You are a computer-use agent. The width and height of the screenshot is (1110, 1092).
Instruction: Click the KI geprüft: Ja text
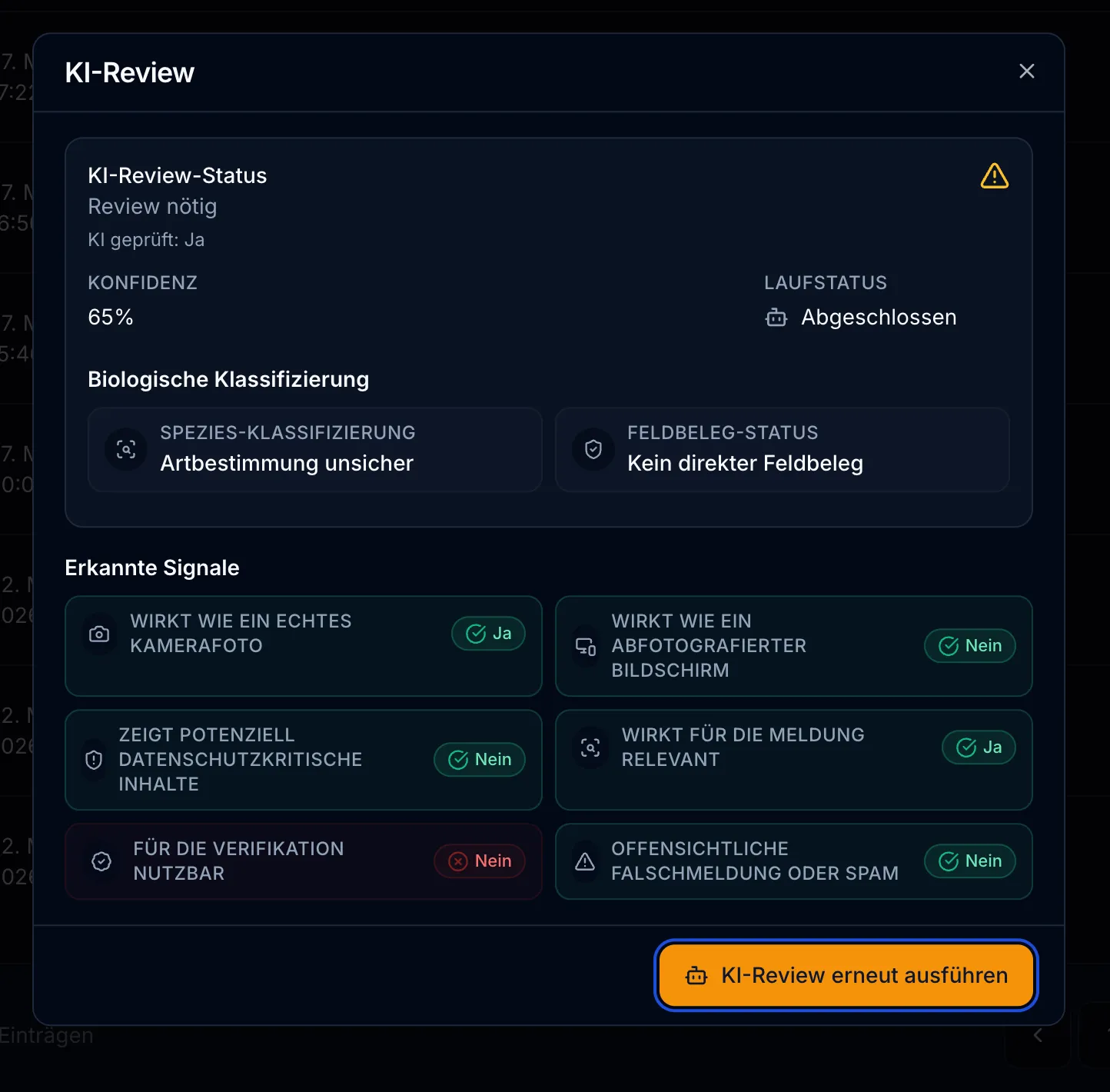(146, 240)
